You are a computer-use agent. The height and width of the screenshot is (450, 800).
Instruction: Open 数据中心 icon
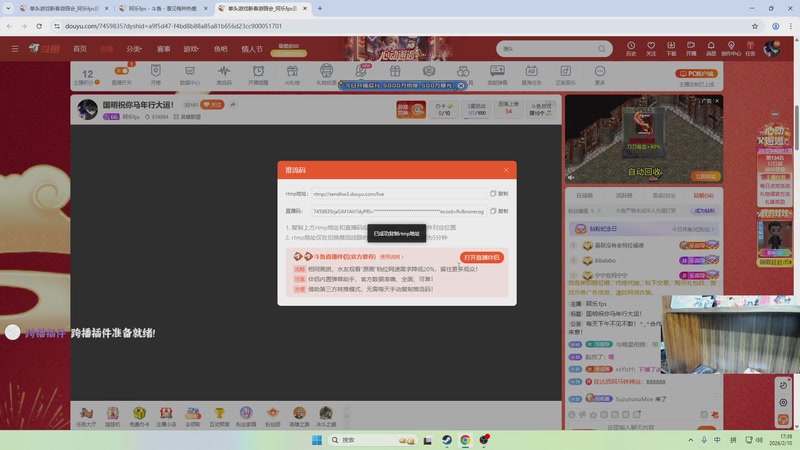click(190, 74)
